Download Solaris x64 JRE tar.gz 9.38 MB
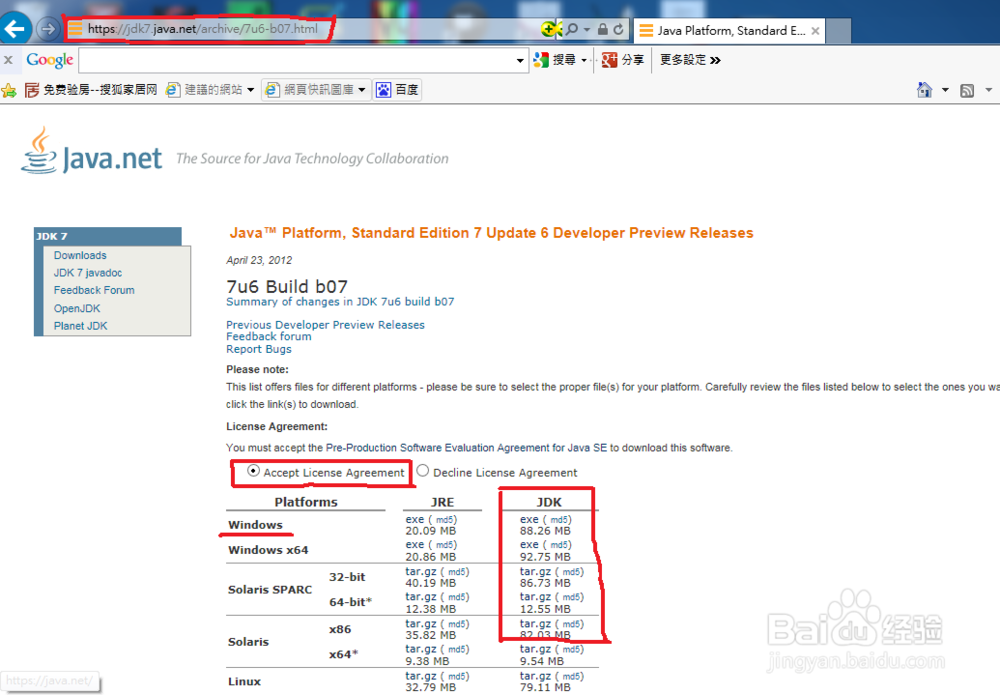Screen dimensions: 1000x695 click(420, 649)
